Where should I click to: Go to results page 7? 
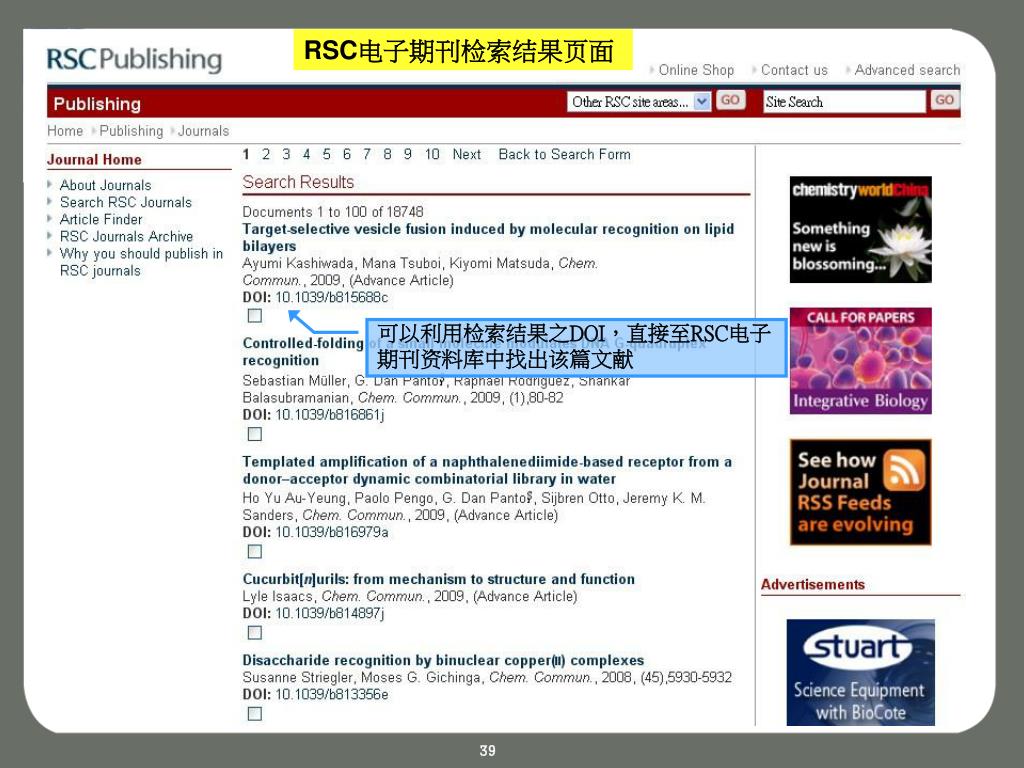367,154
